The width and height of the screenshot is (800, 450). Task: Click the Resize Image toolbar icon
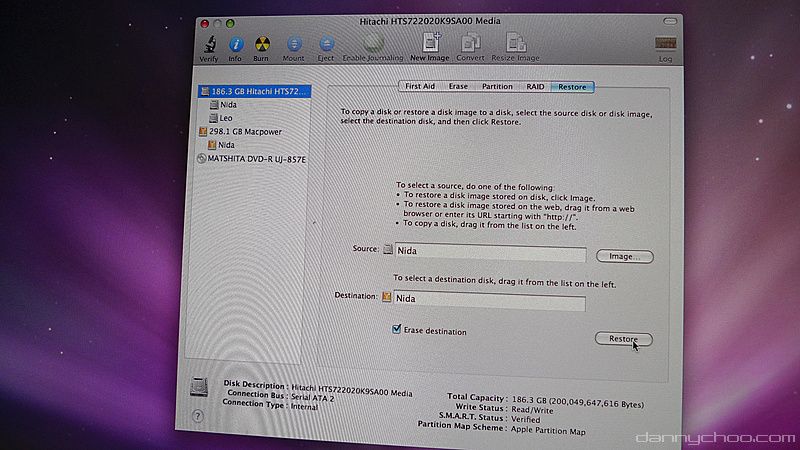click(x=516, y=43)
